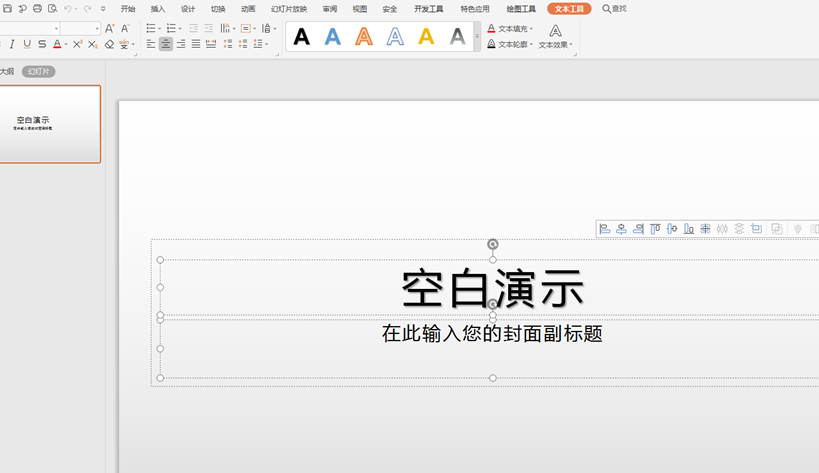Open the quick access toolbar customize dropdown
Screen dimensions: 819x473
[103, 8]
